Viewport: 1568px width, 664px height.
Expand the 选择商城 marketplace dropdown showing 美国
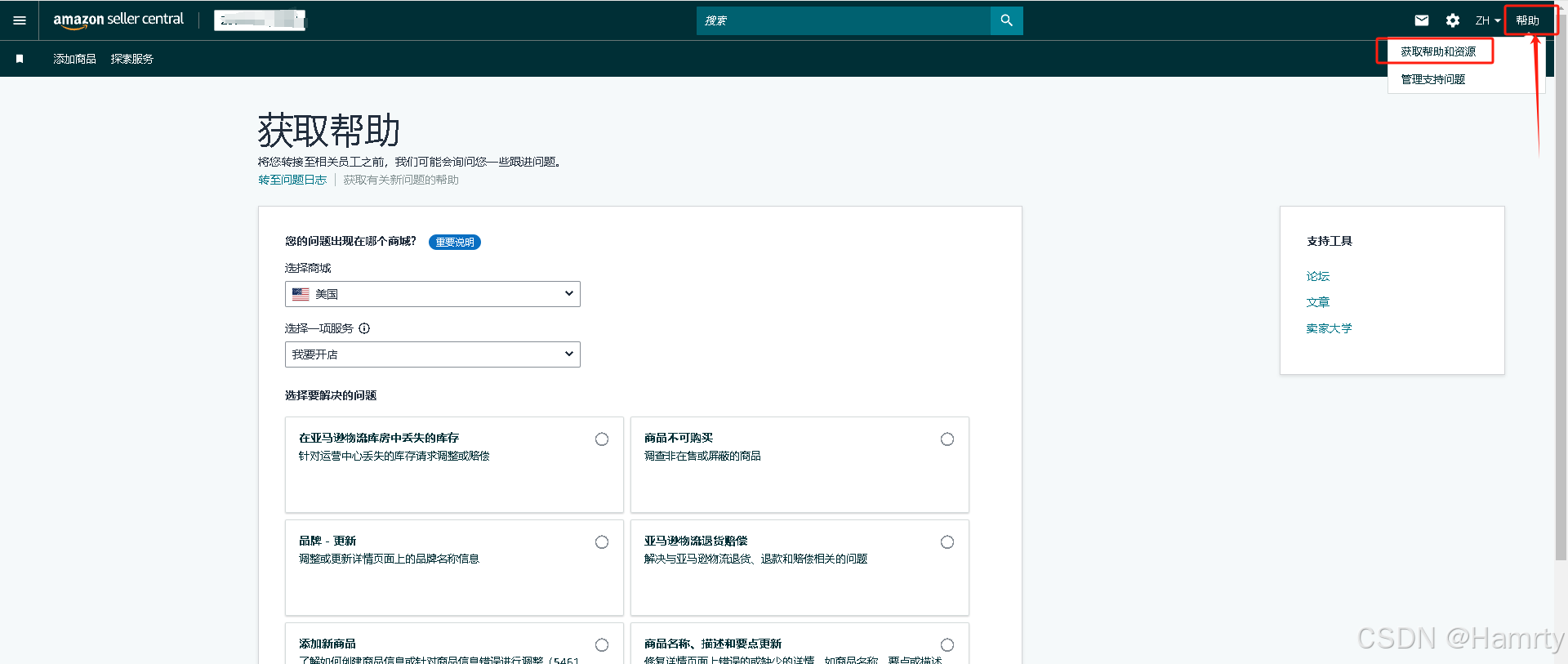coord(433,294)
